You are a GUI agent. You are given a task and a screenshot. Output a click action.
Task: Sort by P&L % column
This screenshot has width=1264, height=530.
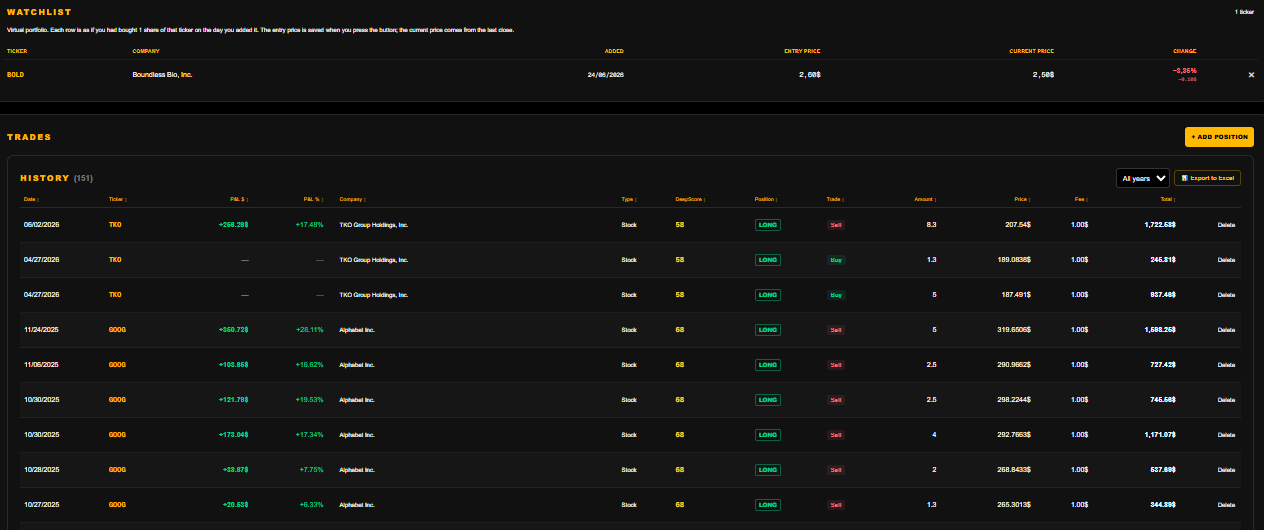point(313,199)
